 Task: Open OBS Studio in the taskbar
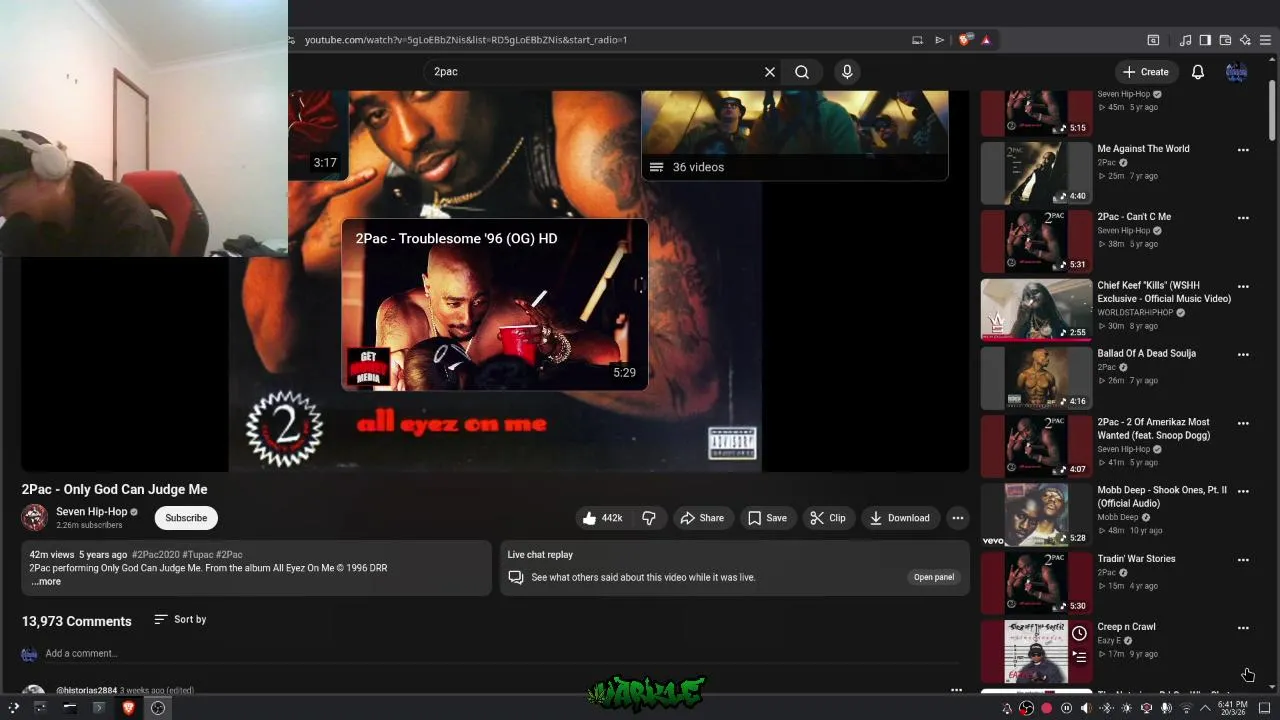(158, 708)
